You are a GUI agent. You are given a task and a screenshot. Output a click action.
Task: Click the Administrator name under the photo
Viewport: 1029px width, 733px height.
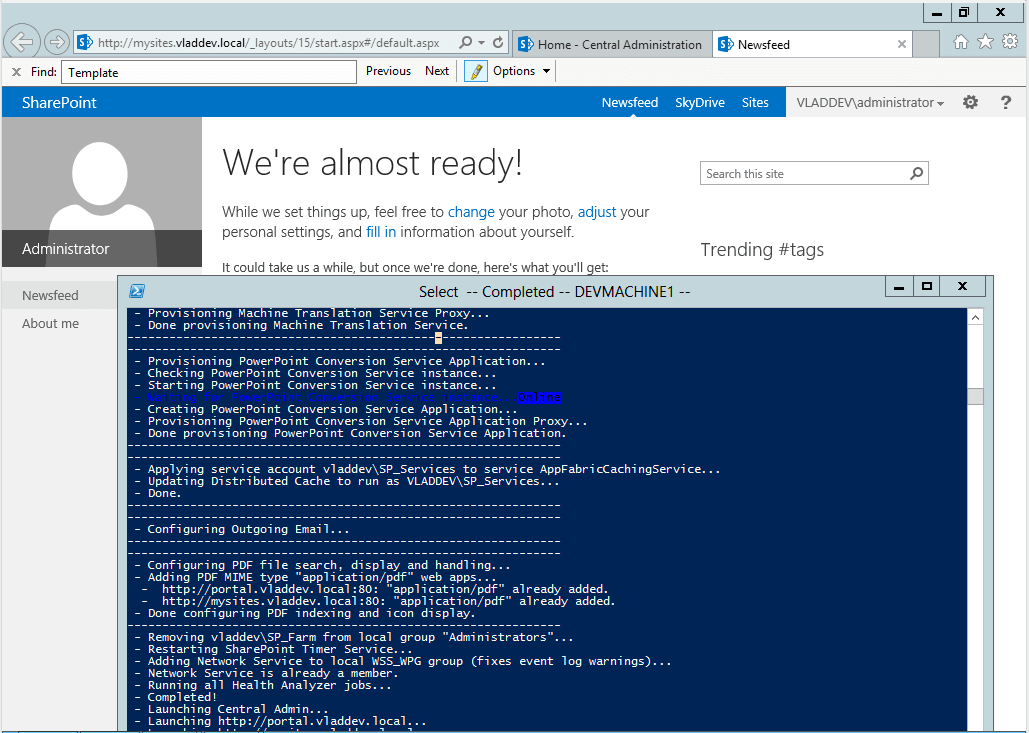pos(66,249)
